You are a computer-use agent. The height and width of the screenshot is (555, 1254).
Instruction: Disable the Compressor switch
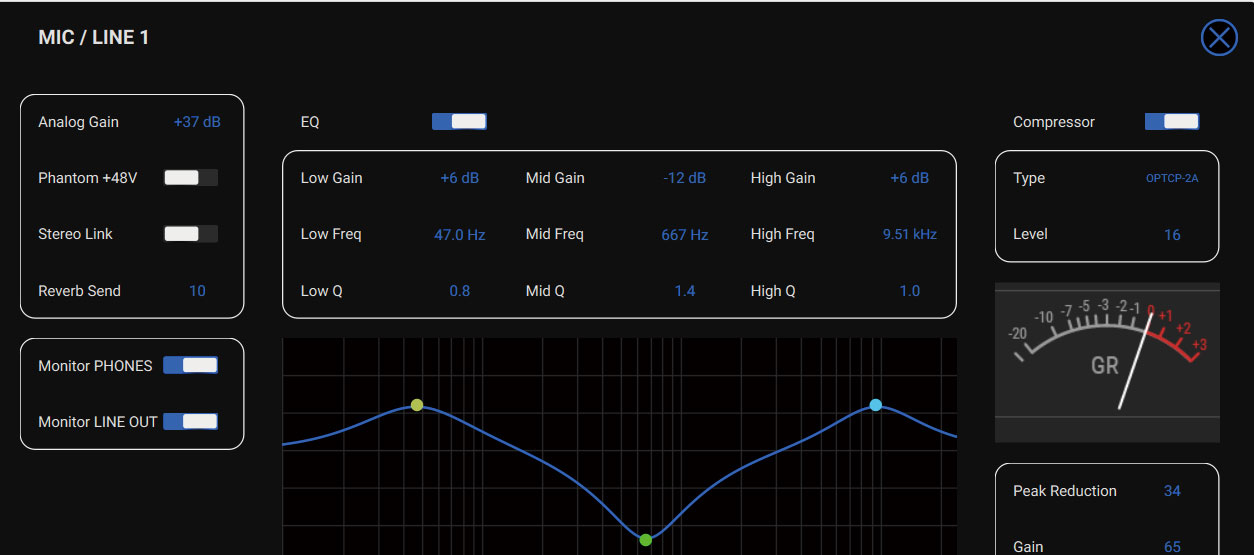coord(1171,122)
